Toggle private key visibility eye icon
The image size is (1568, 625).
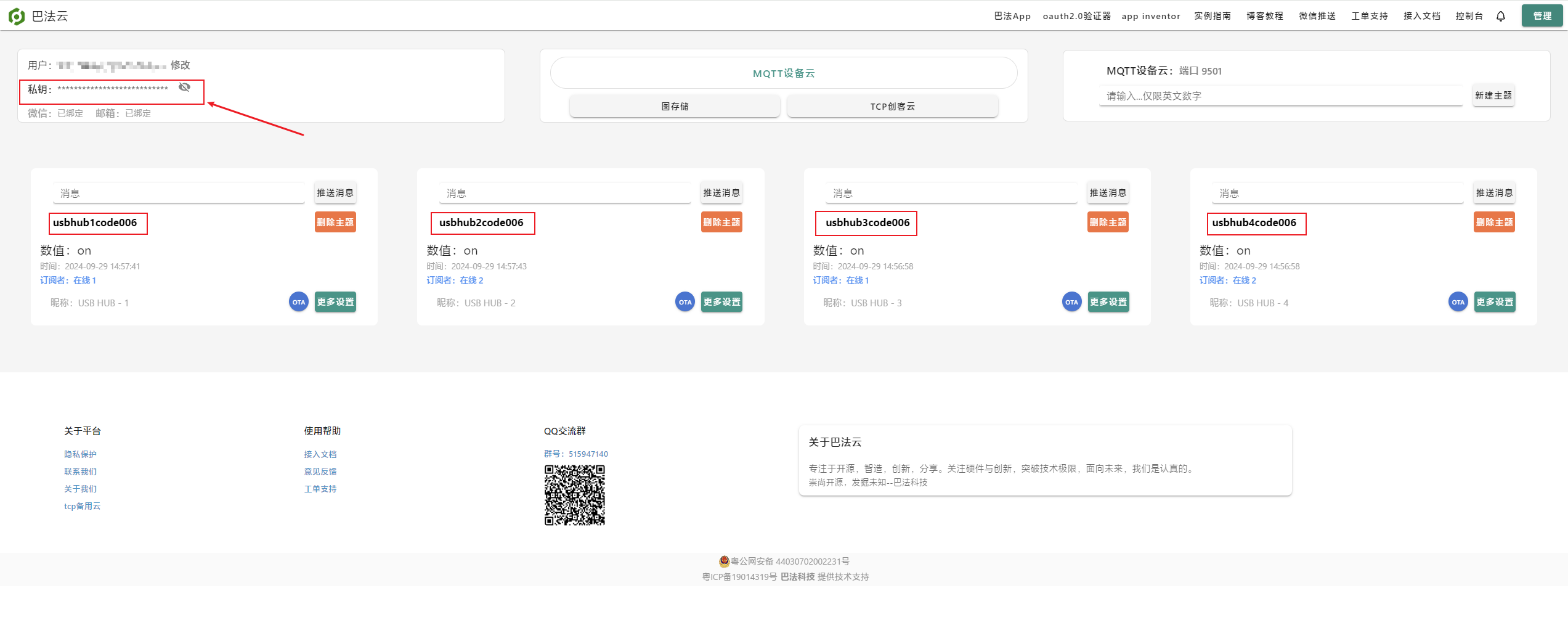point(184,88)
